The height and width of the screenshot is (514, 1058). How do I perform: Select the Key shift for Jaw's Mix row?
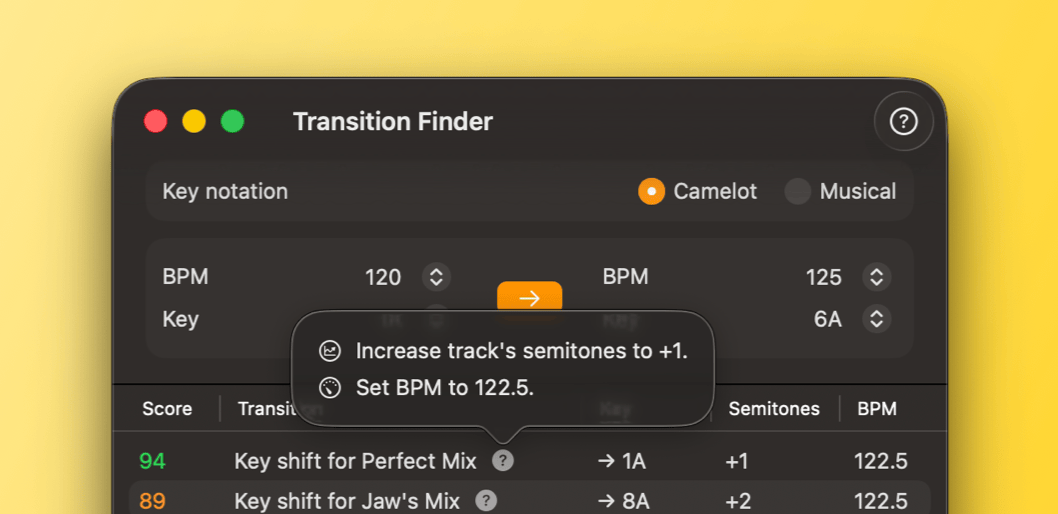click(x=346, y=500)
